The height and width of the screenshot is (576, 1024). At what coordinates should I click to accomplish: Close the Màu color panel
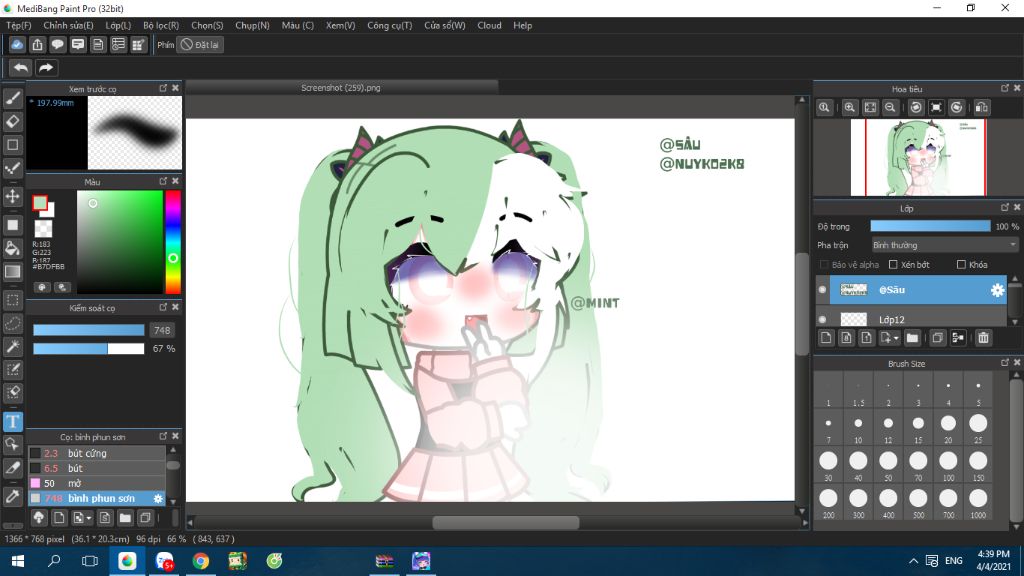[x=175, y=181]
